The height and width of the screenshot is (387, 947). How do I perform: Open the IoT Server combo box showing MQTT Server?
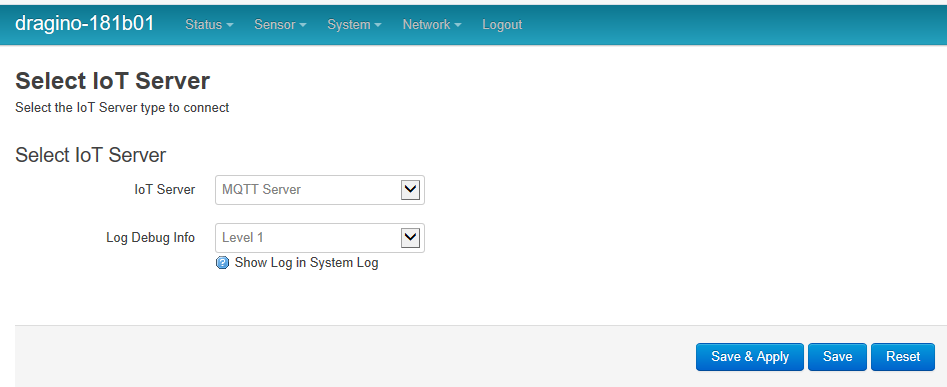[320, 190]
